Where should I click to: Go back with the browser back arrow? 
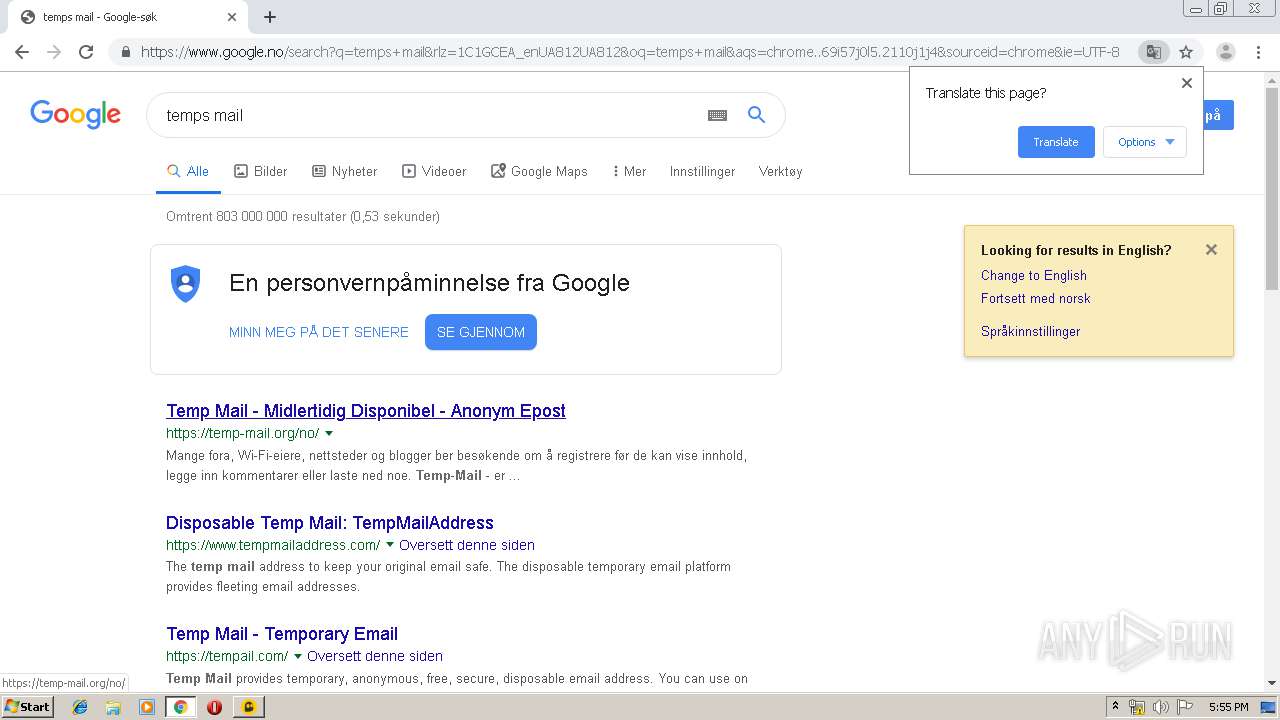tap(22, 52)
